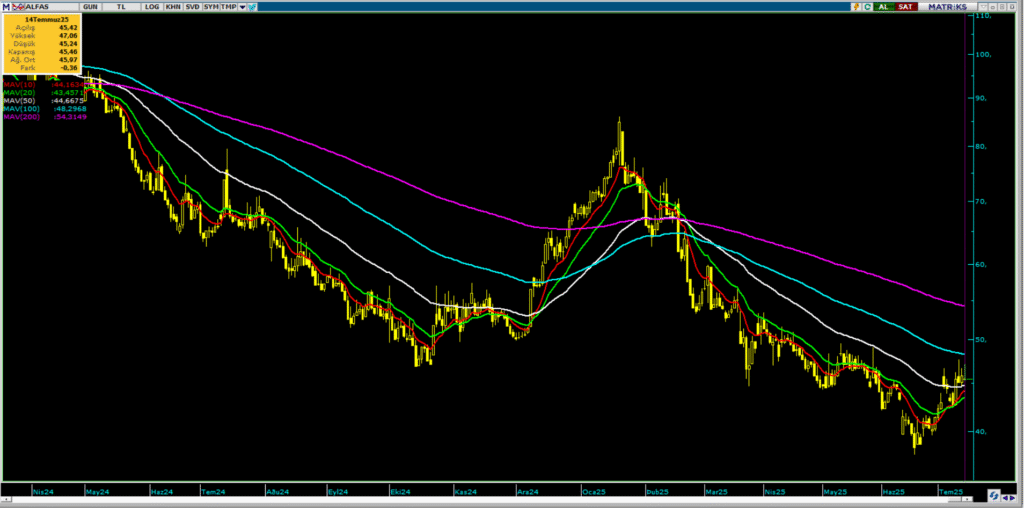Click the red SAT sell button
The image size is (1024, 508).
point(906,7)
